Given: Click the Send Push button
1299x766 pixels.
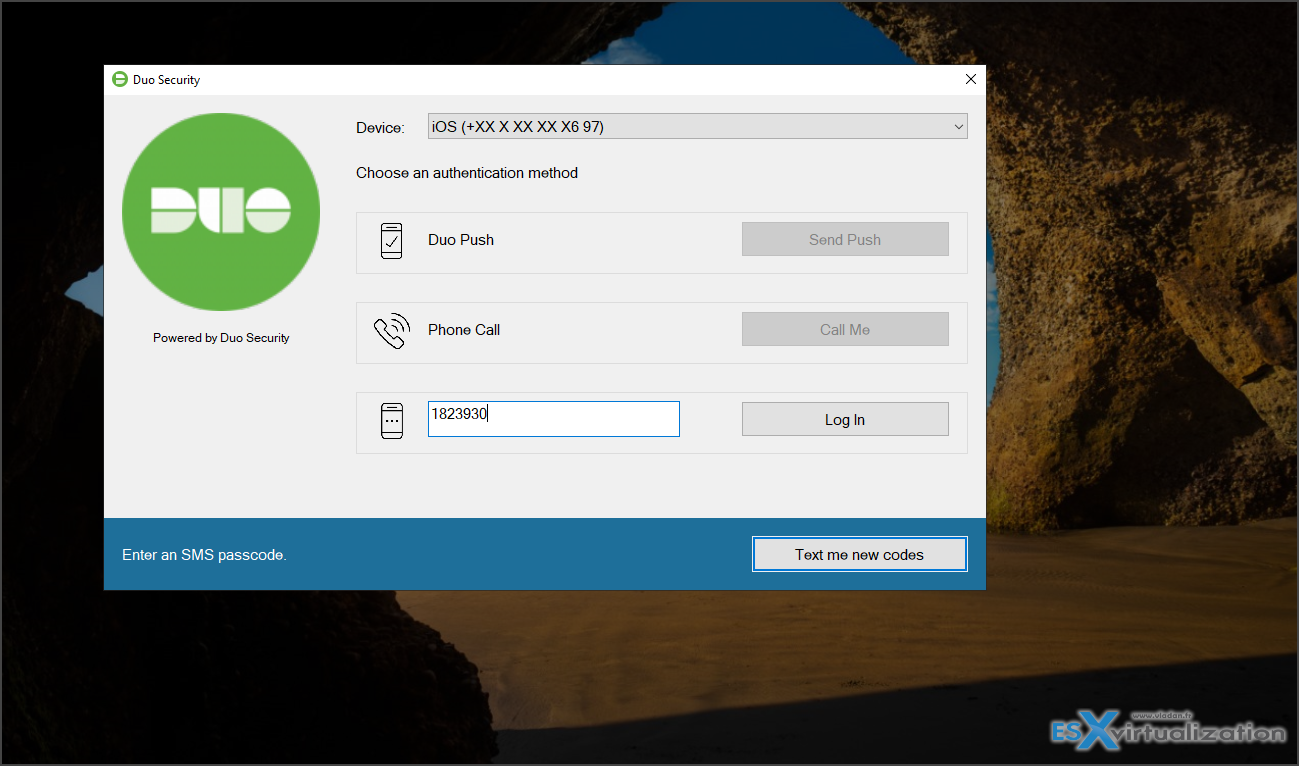Looking at the screenshot, I should (x=845, y=240).
